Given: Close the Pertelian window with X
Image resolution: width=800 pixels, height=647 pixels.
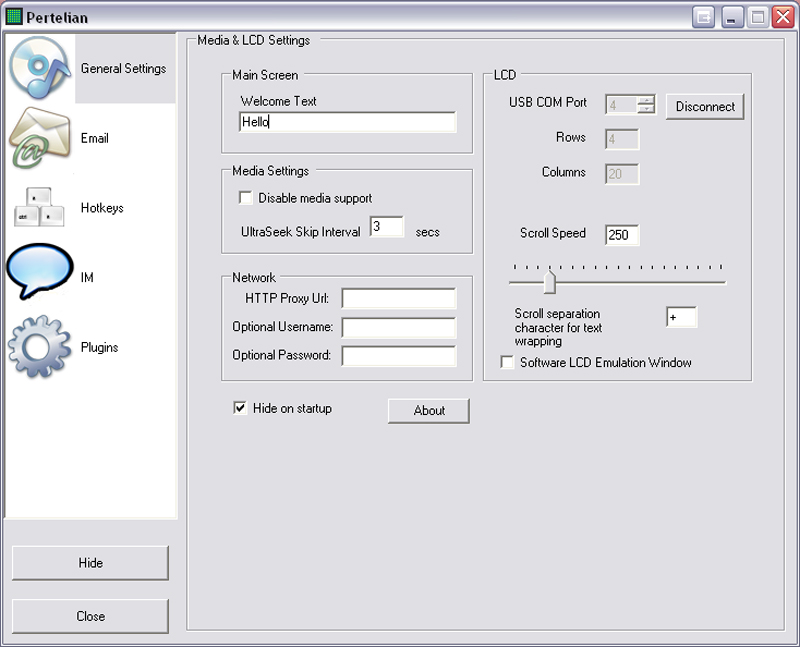Looking at the screenshot, I should click(x=783, y=17).
